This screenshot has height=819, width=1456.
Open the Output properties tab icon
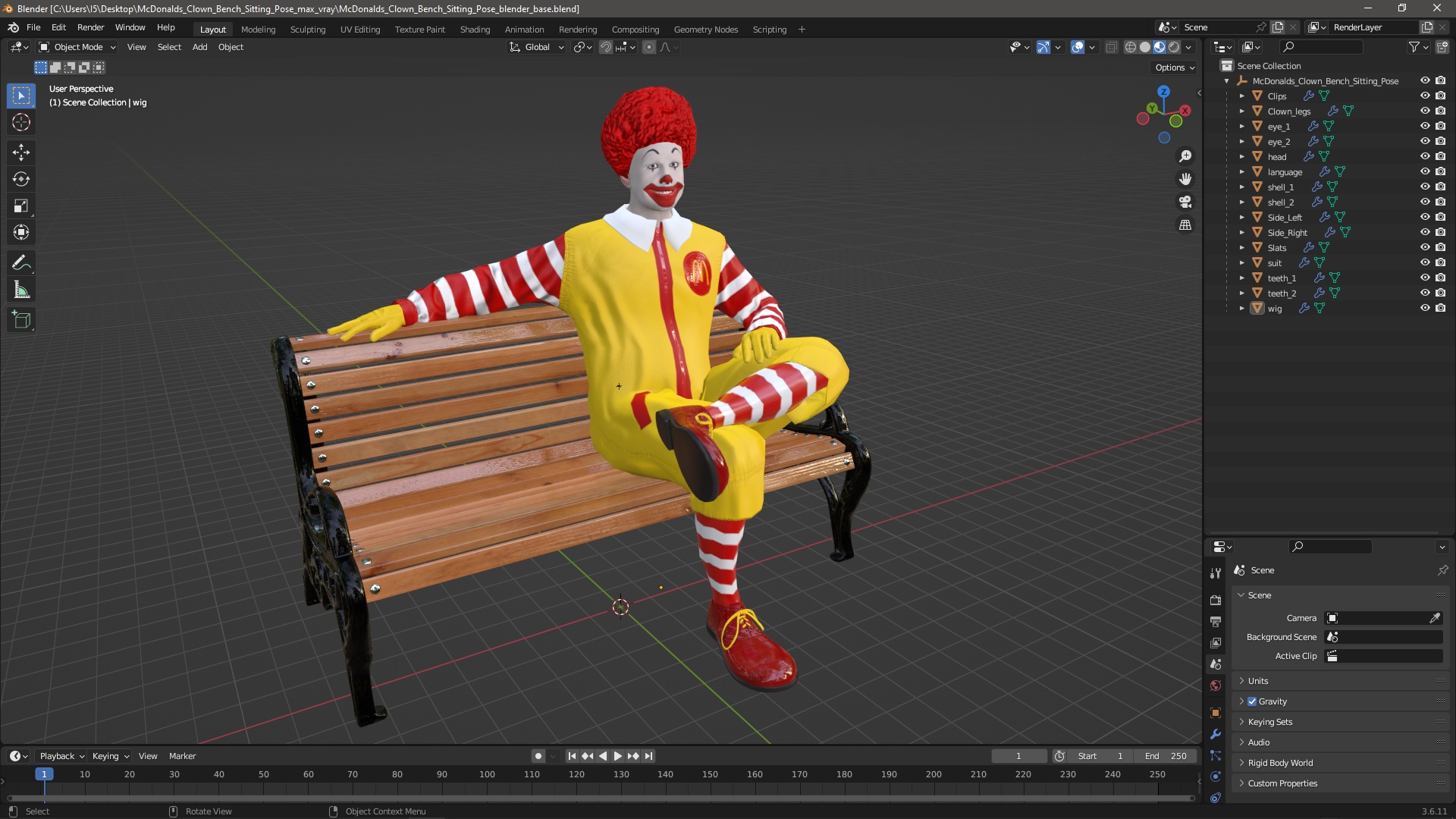pyautogui.click(x=1216, y=621)
